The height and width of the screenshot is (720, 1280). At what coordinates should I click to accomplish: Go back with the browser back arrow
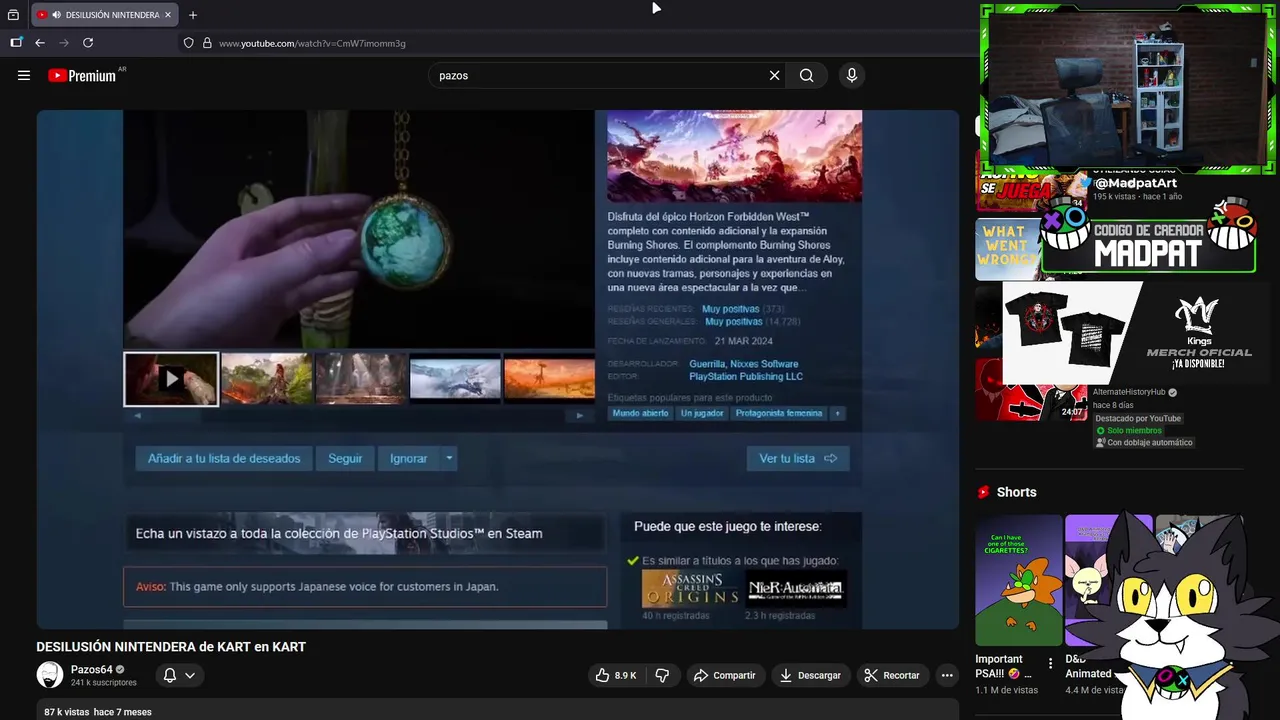[x=40, y=43]
